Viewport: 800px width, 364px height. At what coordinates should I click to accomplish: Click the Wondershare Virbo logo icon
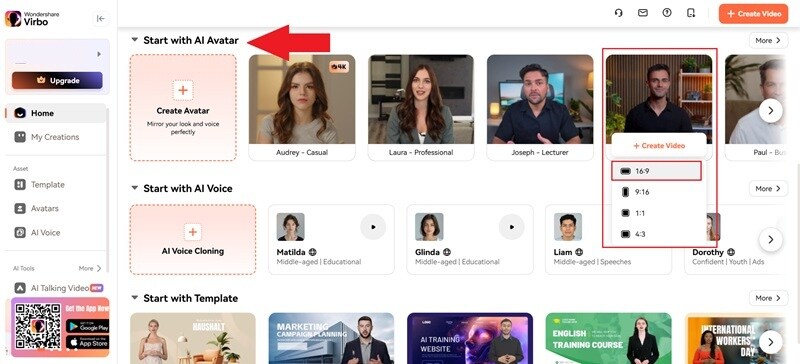pyautogui.click(x=13, y=19)
